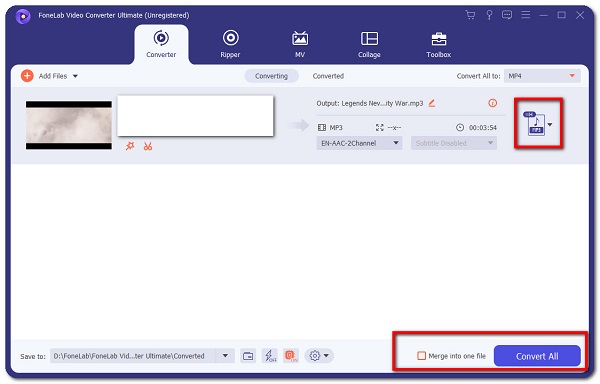Click the register key icon
Image resolution: width=600 pixels, height=384 pixels.
click(489, 15)
